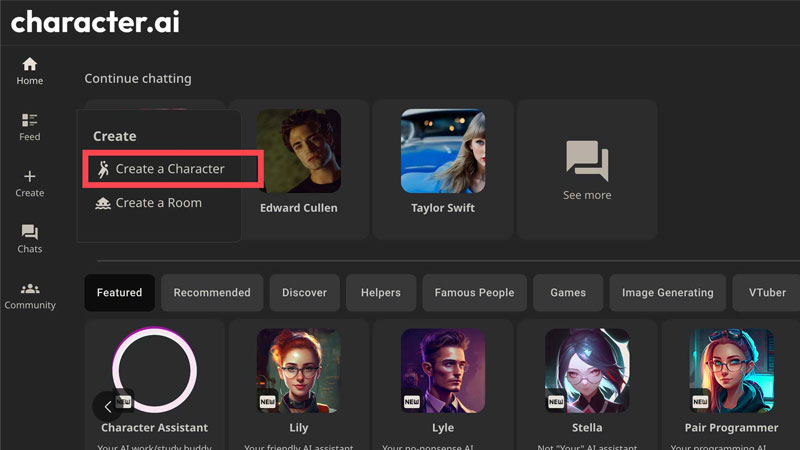Screen dimensions: 800x450
Task: Click the left arrow carousel button
Action: tap(108, 407)
